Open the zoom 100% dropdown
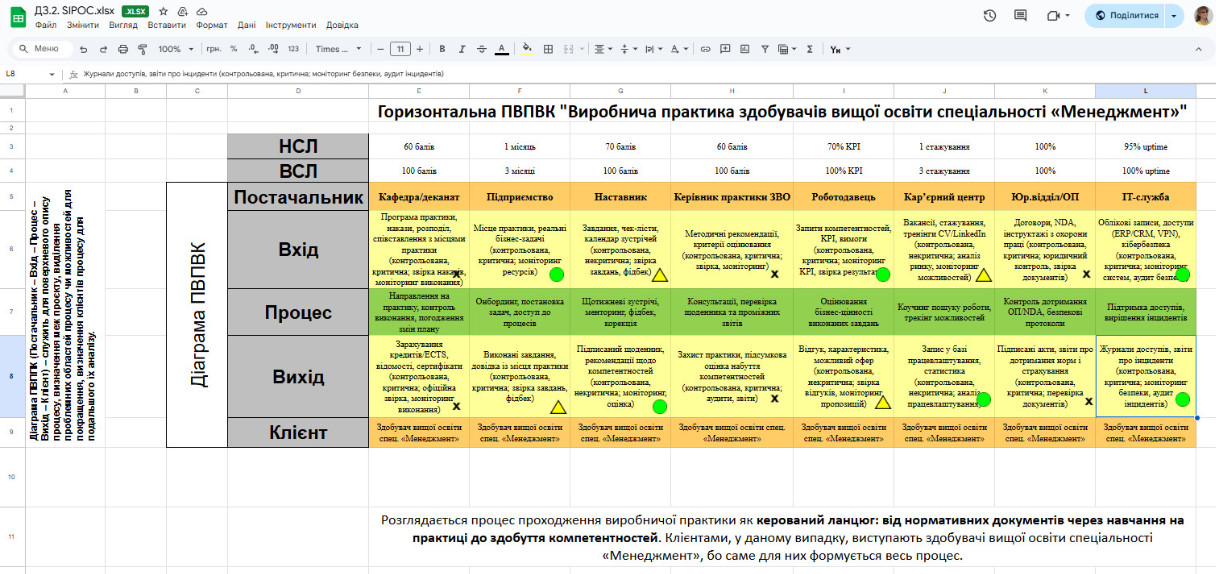 pos(175,48)
